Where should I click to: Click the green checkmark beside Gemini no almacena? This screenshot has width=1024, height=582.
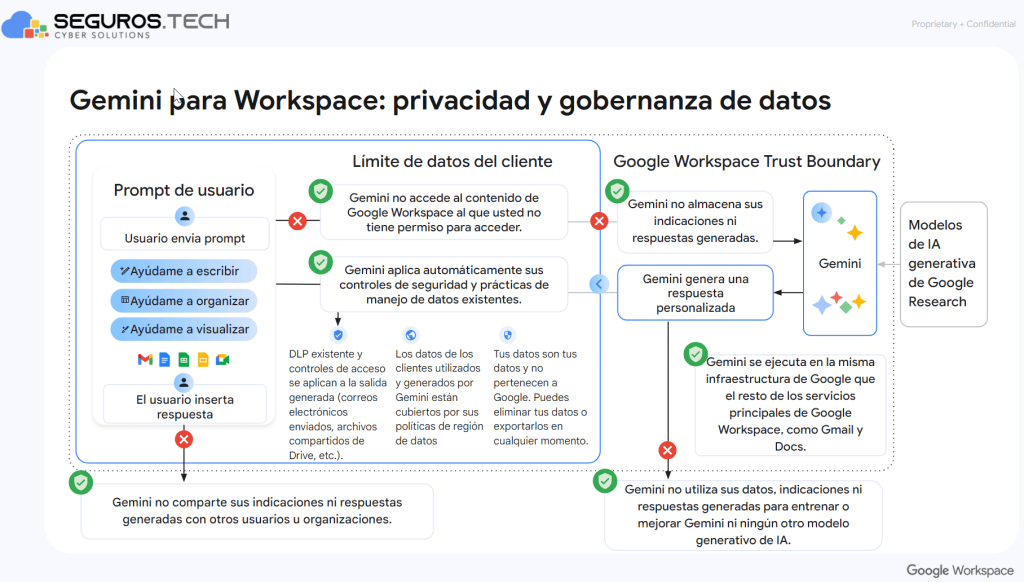[617, 191]
